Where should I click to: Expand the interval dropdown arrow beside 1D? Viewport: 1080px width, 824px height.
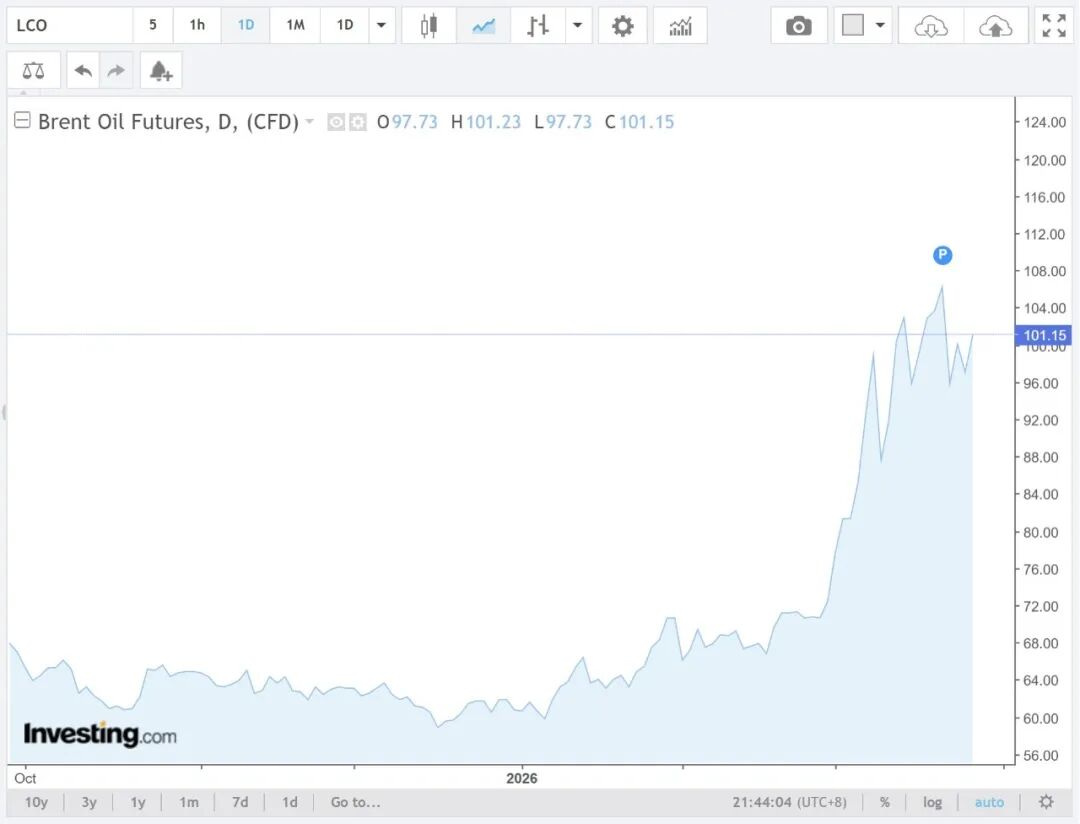click(381, 26)
